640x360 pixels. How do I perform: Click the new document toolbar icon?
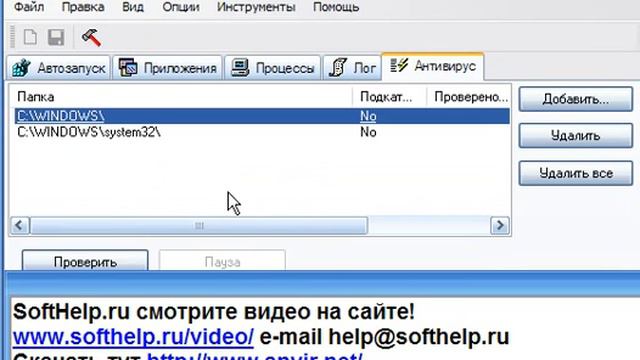coord(30,37)
